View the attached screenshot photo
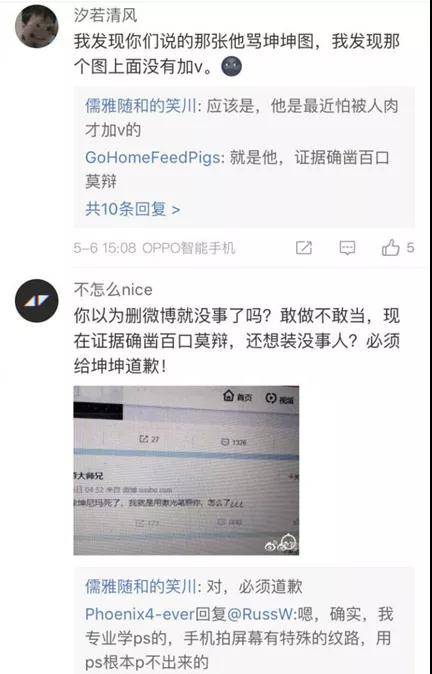Screen dimensions: 432x674 186,470
